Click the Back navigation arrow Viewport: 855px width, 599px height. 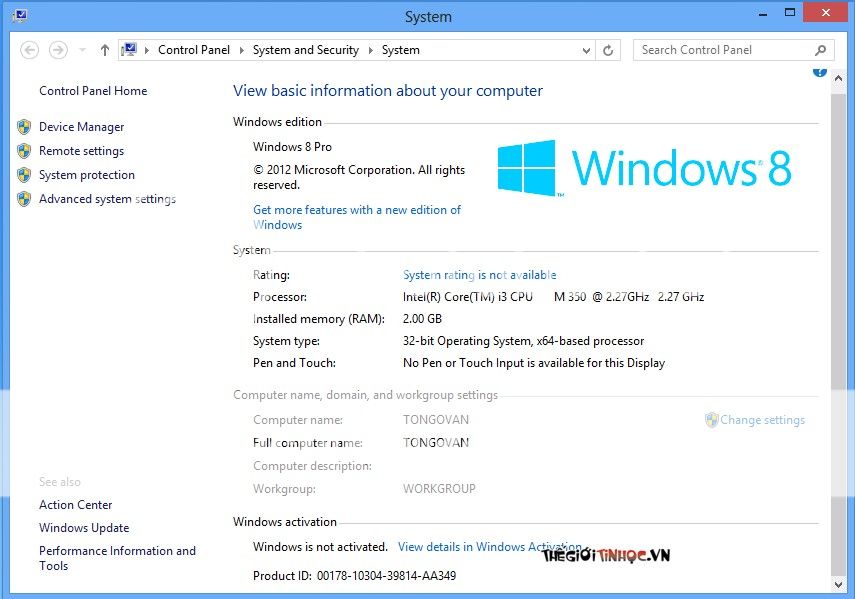point(29,50)
